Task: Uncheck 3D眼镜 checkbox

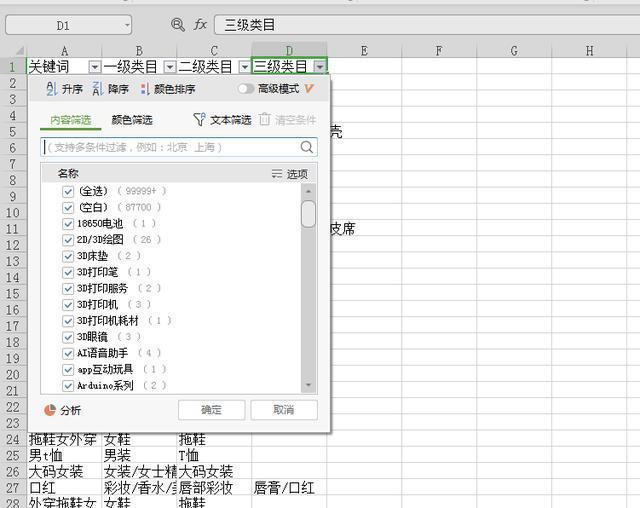Action: click(x=68, y=337)
